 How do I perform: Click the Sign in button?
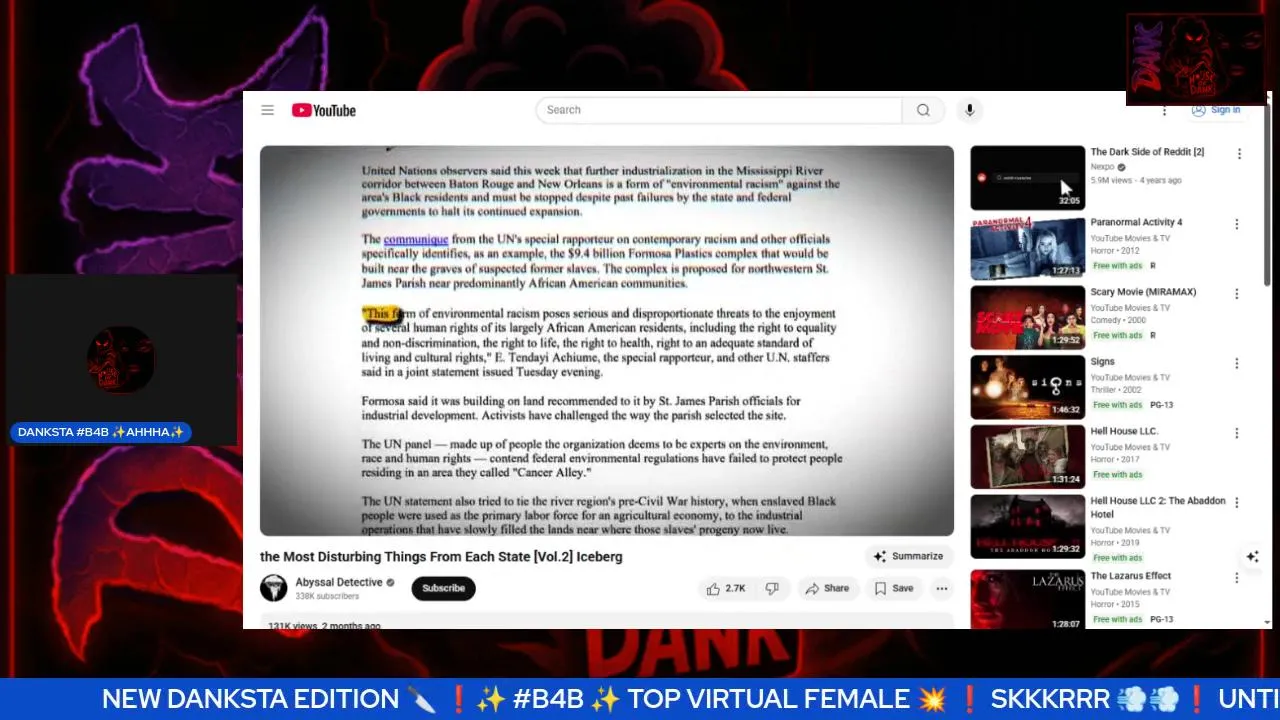[1216, 110]
